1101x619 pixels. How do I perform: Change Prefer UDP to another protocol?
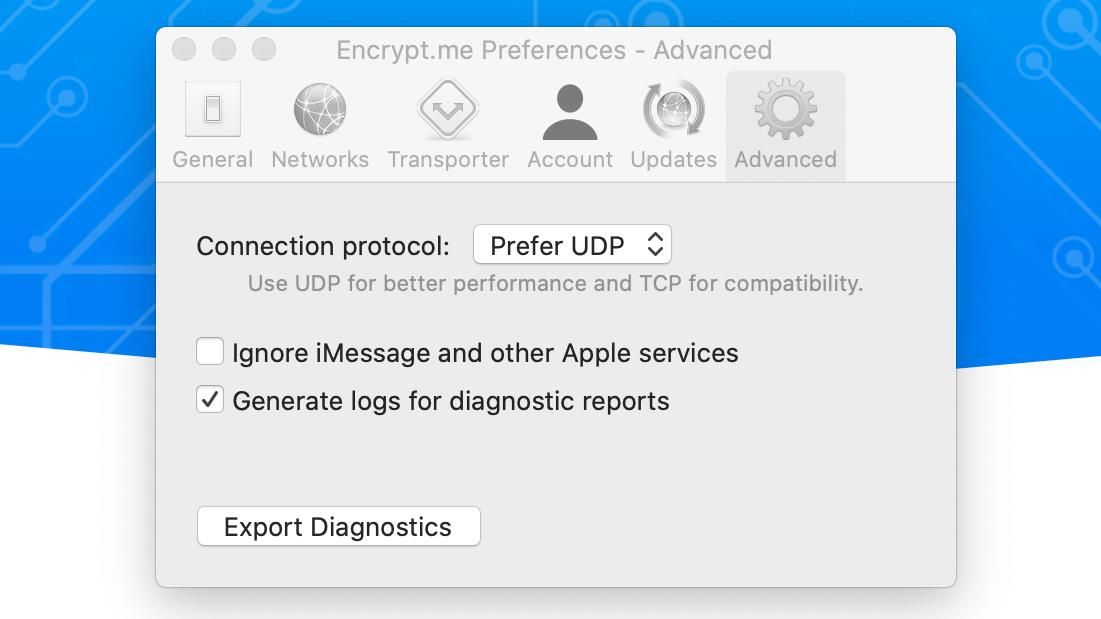click(x=572, y=243)
